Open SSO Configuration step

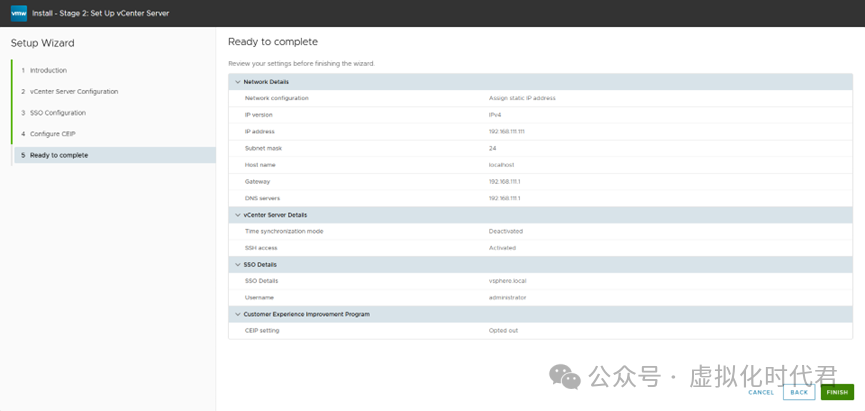pos(58,113)
